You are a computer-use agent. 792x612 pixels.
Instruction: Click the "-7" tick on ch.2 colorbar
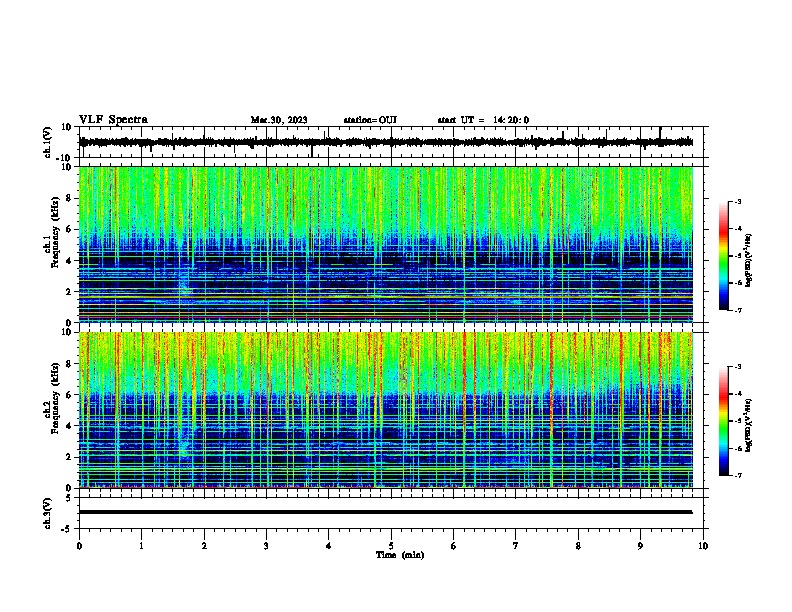738,475
